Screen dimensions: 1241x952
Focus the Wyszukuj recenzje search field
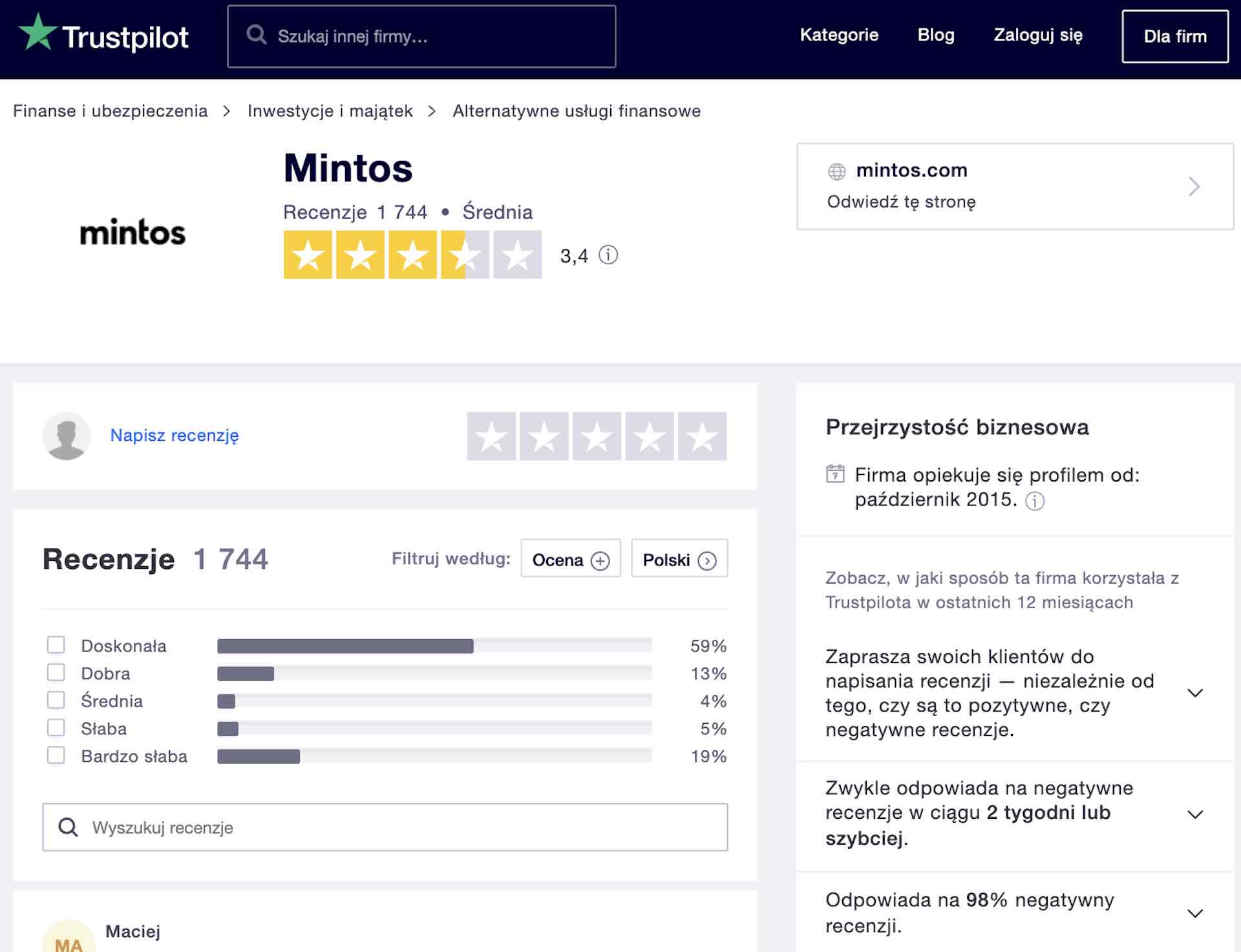click(x=385, y=827)
